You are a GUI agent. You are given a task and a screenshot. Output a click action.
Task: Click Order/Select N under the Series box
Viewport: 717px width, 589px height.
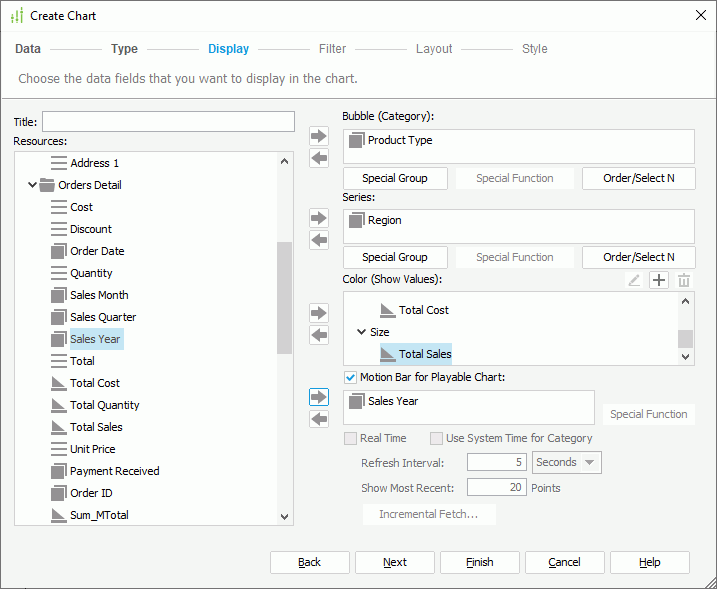[x=638, y=257]
